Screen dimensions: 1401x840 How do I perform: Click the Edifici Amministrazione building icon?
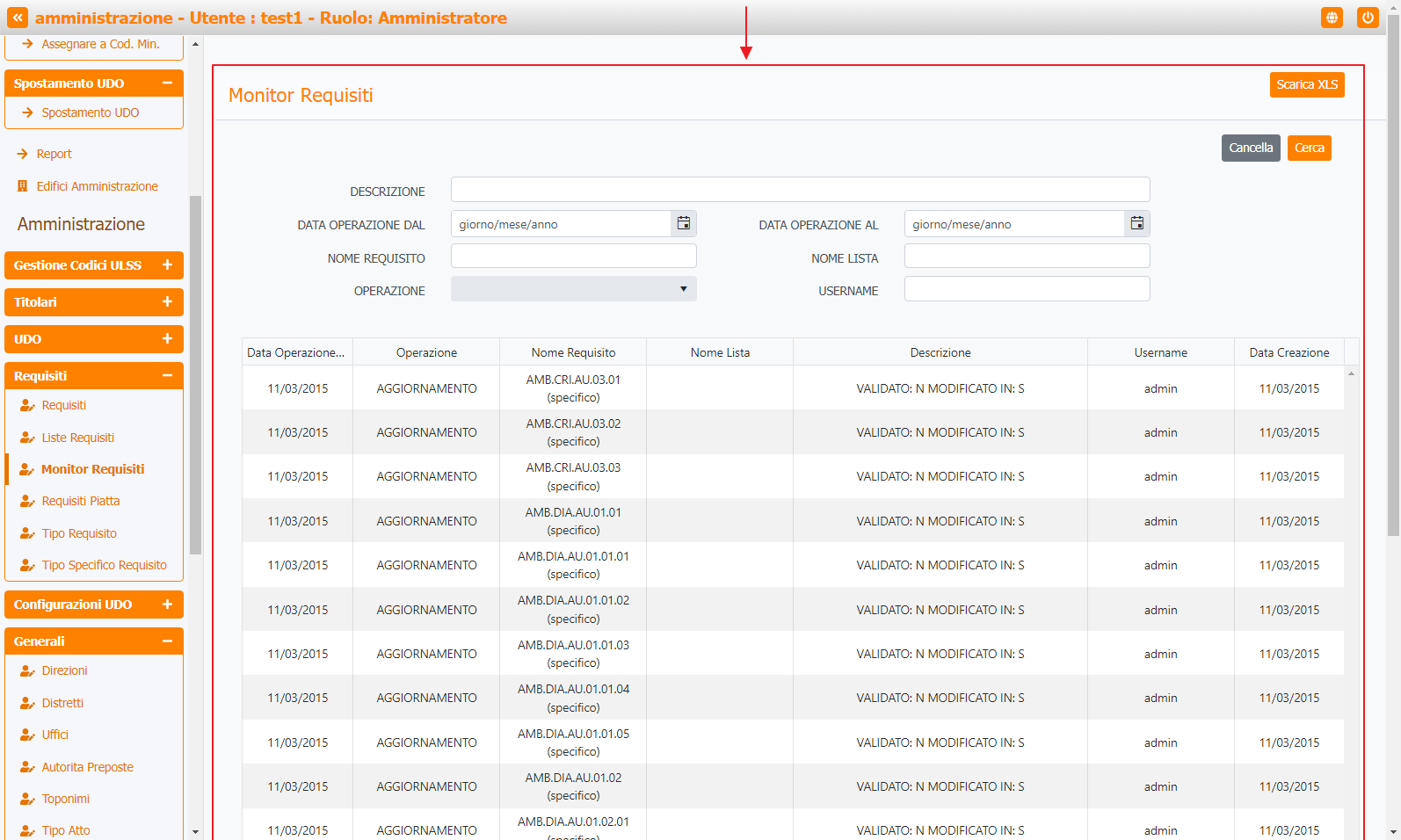pyautogui.click(x=23, y=186)
